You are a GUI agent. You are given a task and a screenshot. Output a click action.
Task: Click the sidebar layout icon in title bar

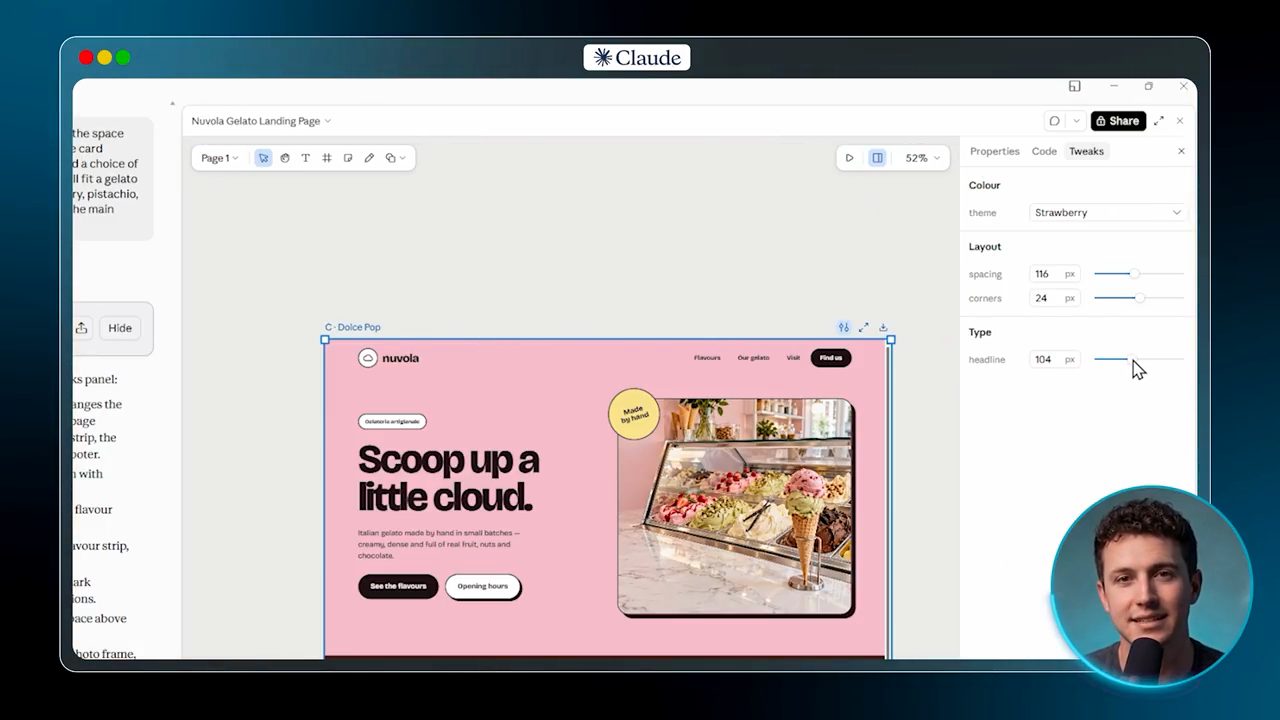tap(1074, 86)
